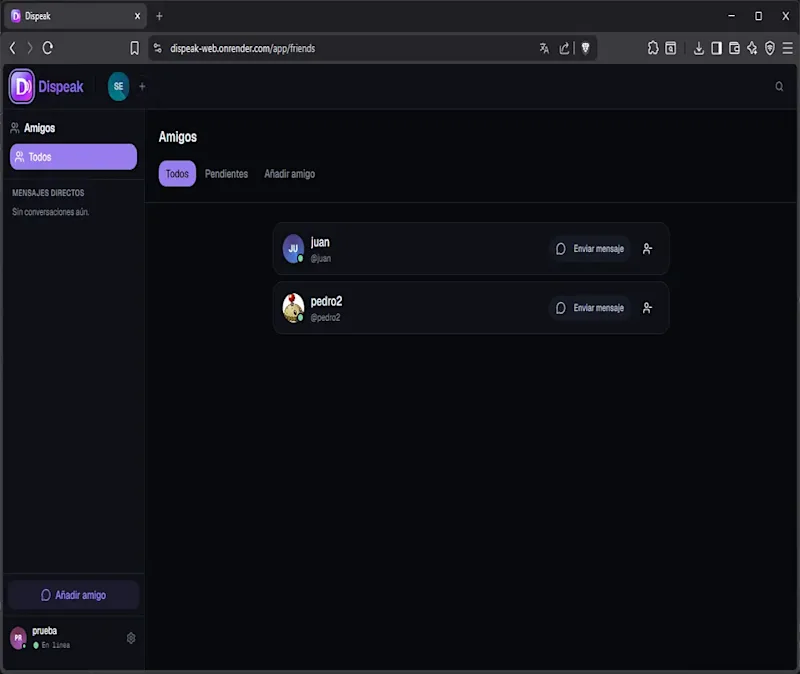Open a new browser tab
800x674 pixels.
159,16
